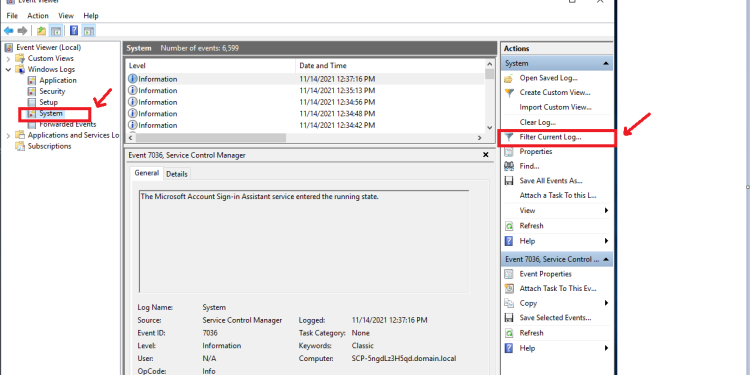Collapse the System actions section
750x375 pixels.
point(606,64)
